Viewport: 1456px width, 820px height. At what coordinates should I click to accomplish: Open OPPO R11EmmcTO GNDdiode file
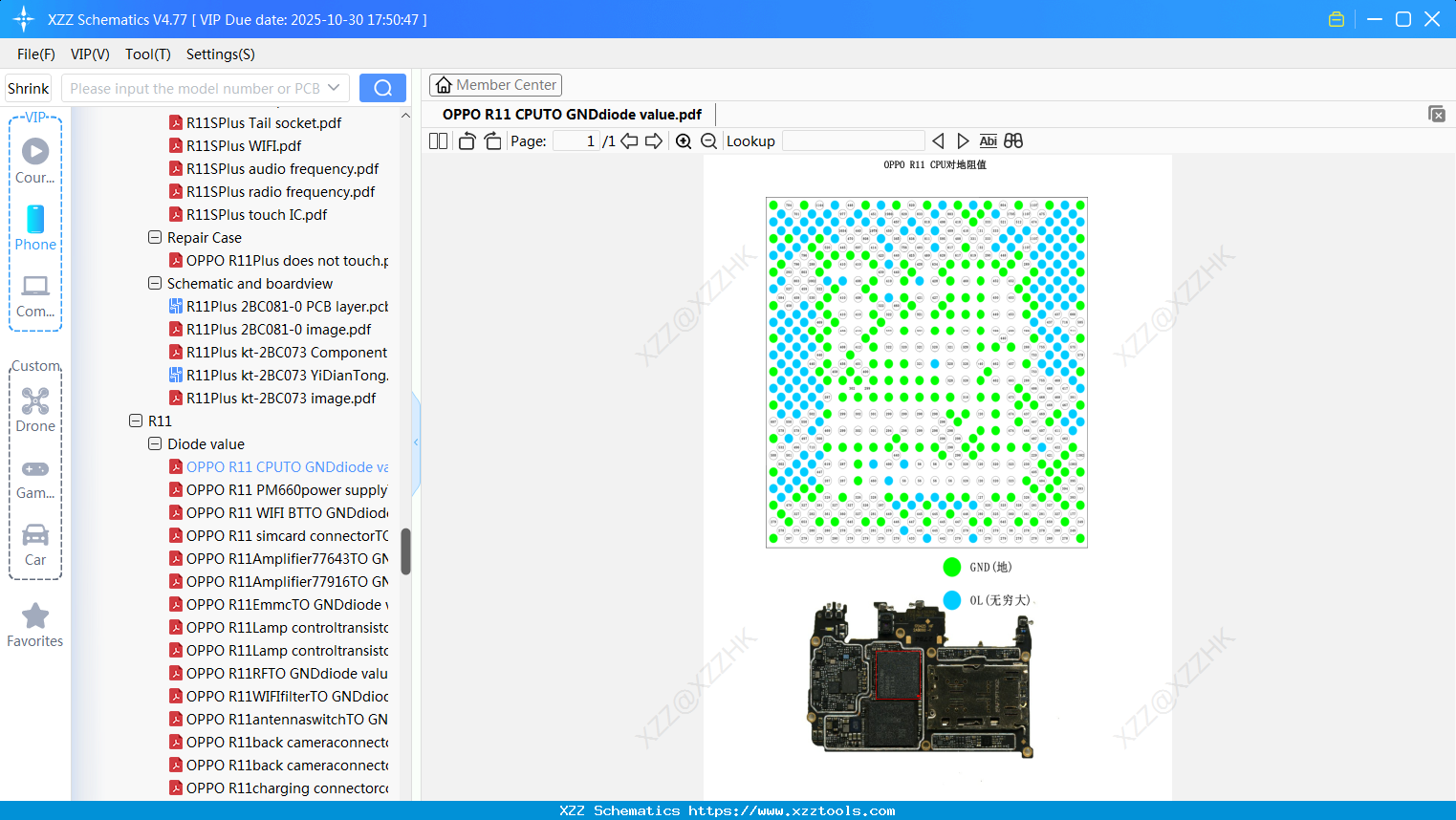pos(287,604)
